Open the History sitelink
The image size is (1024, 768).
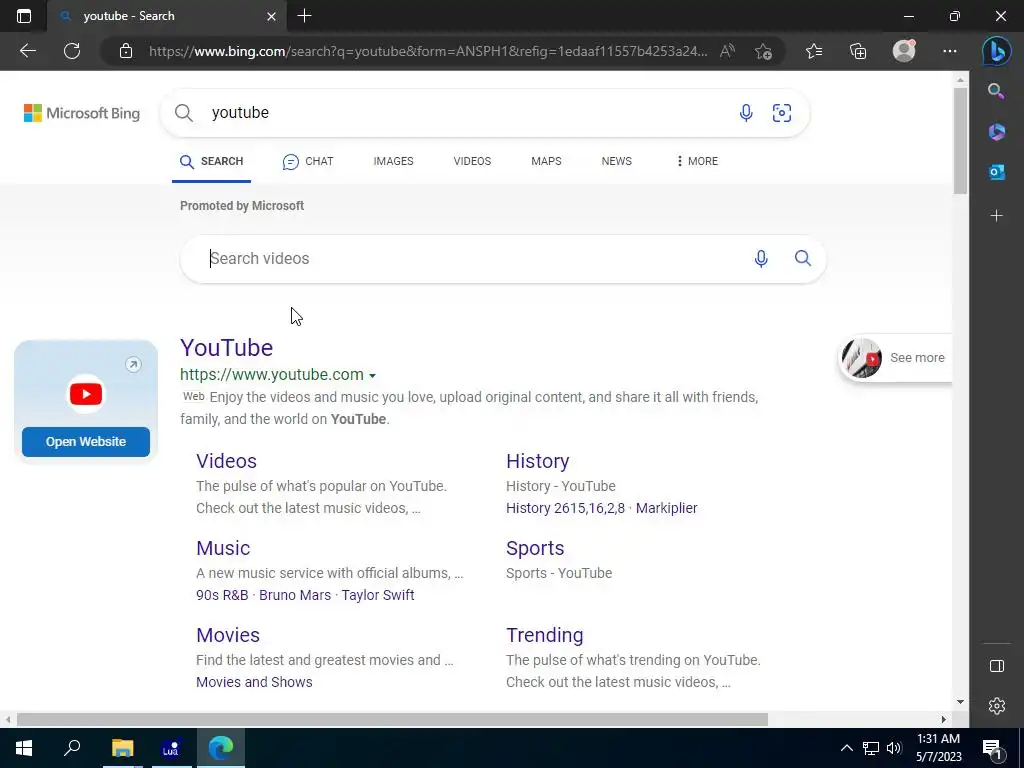(x=537, y=461)
